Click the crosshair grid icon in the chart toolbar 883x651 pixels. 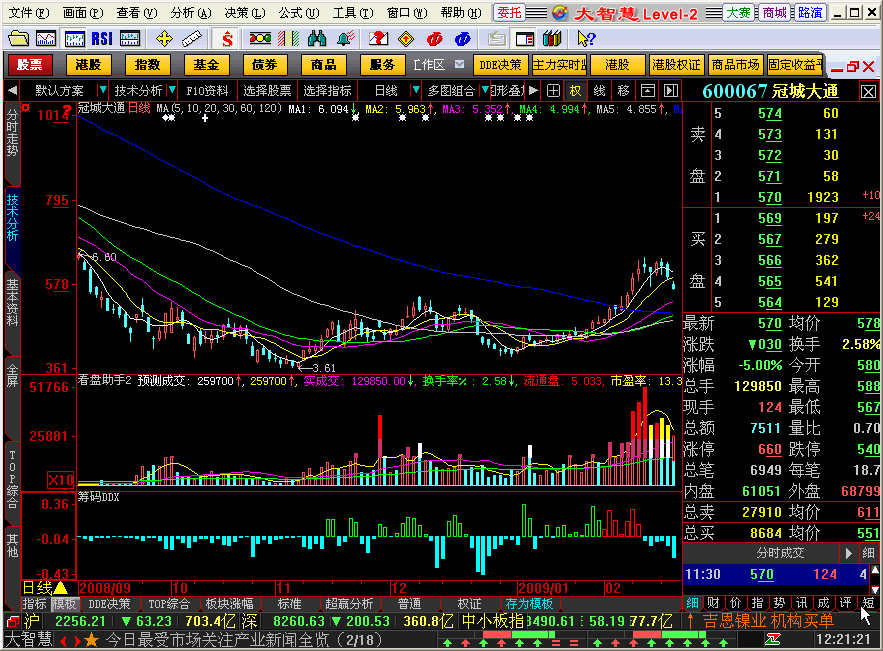[x=553, y=91]
